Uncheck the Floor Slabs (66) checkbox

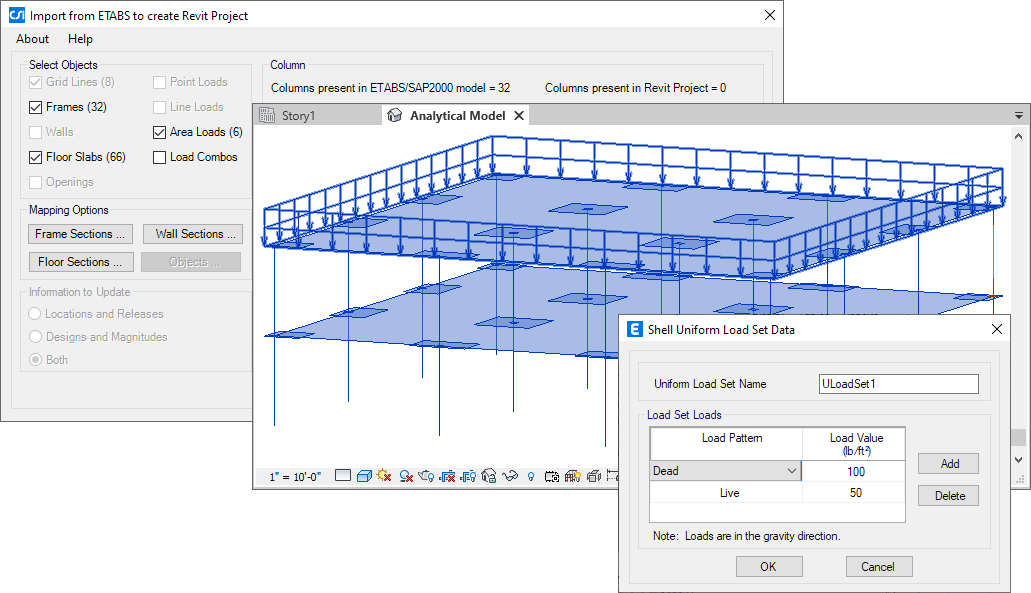pos(36,157)
